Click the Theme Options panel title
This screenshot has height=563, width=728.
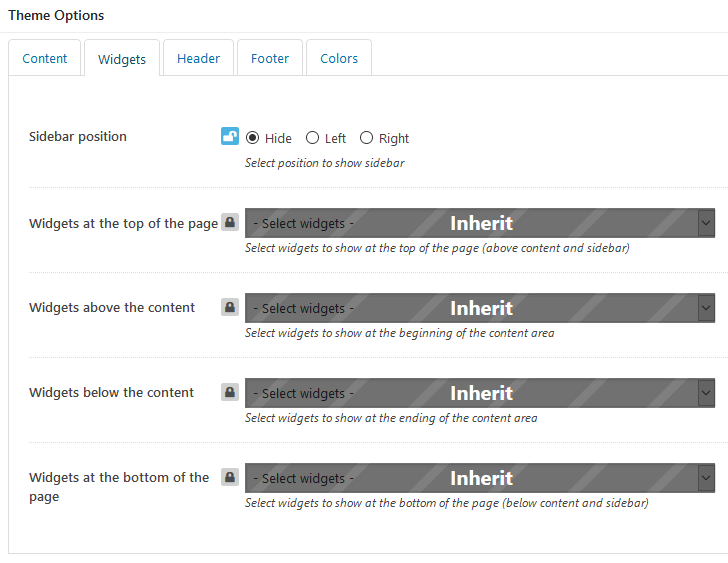point(56,15)
